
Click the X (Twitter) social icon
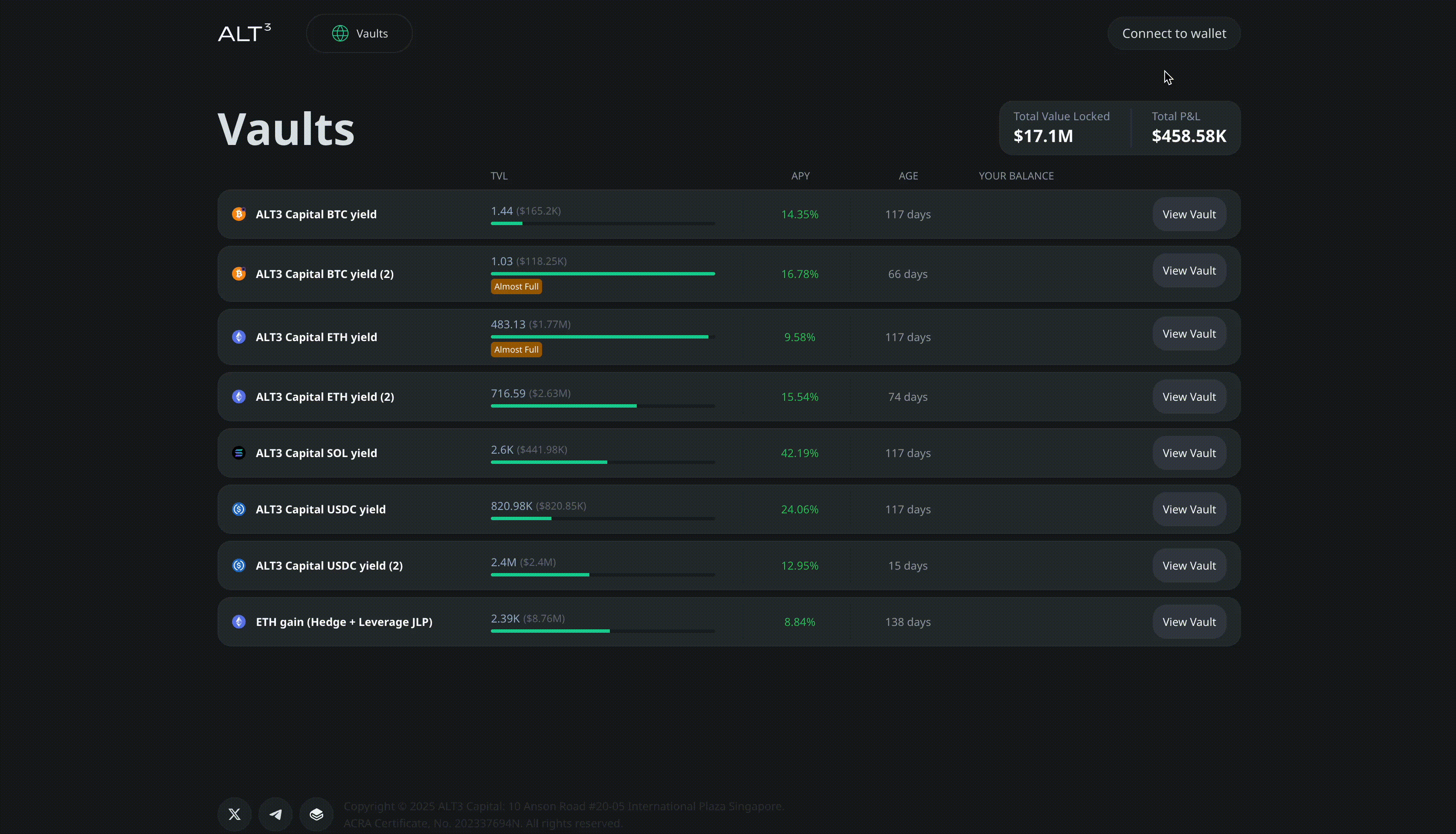tap(234, 814)
